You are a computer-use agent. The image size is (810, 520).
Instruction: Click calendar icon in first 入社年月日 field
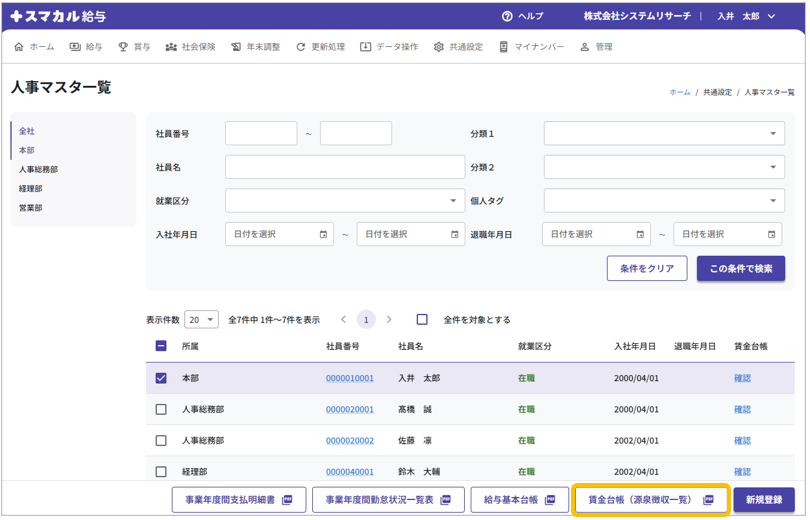[x=323, y=234]
